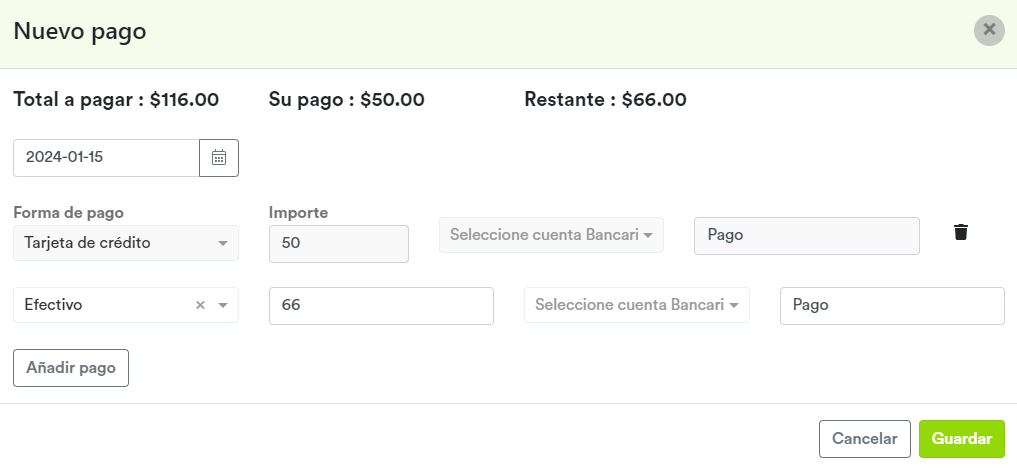
Task: Delete the Tarjeta de crédito payment row
Action: [961, 232]
